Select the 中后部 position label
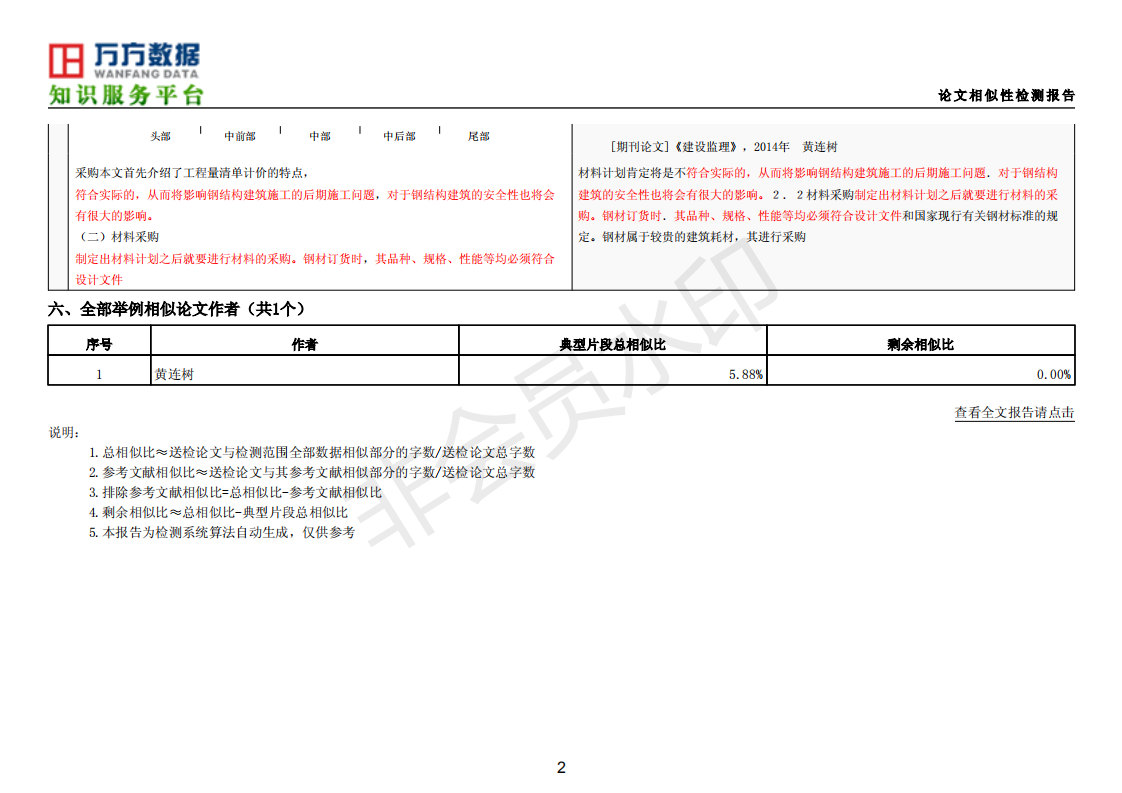1122x793 pixels. coord(399,136)
